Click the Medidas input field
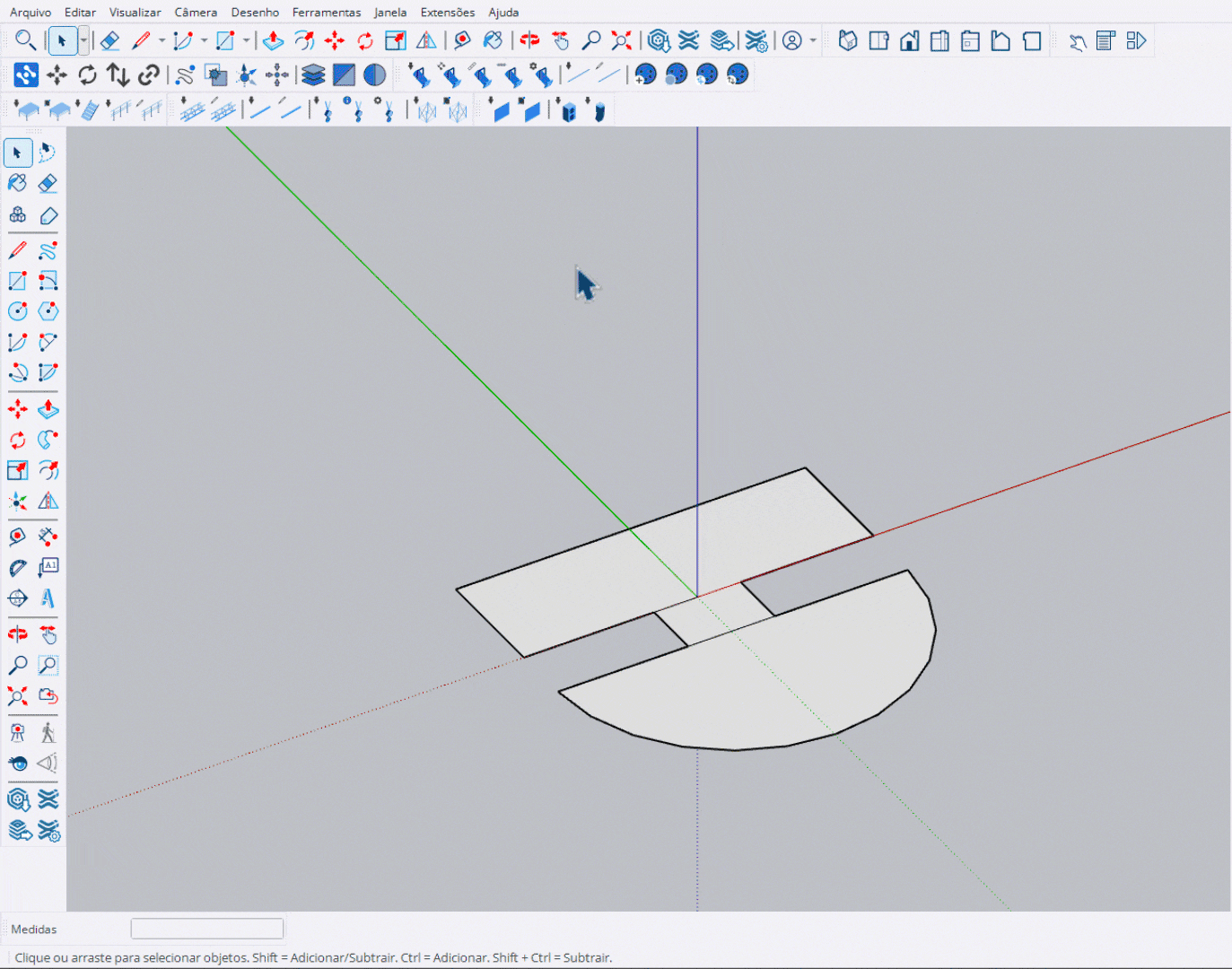The height and width of the screenshot is (969, 1232). click(207, 929)
